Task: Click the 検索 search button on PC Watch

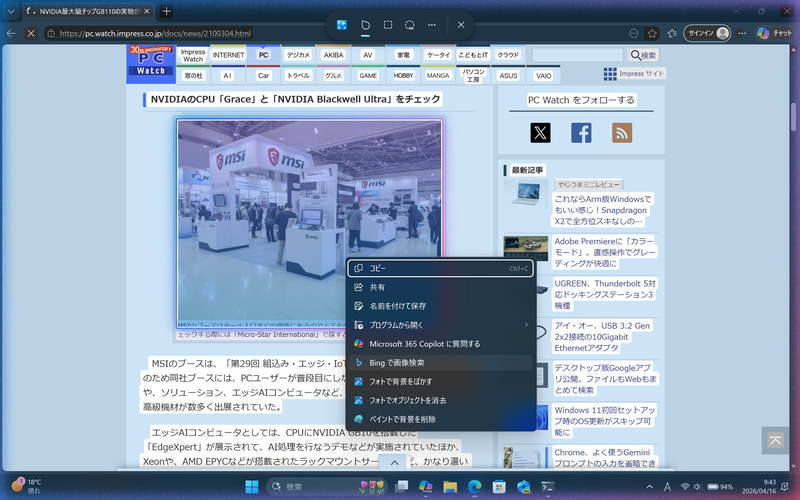Action: coord(643,55)
